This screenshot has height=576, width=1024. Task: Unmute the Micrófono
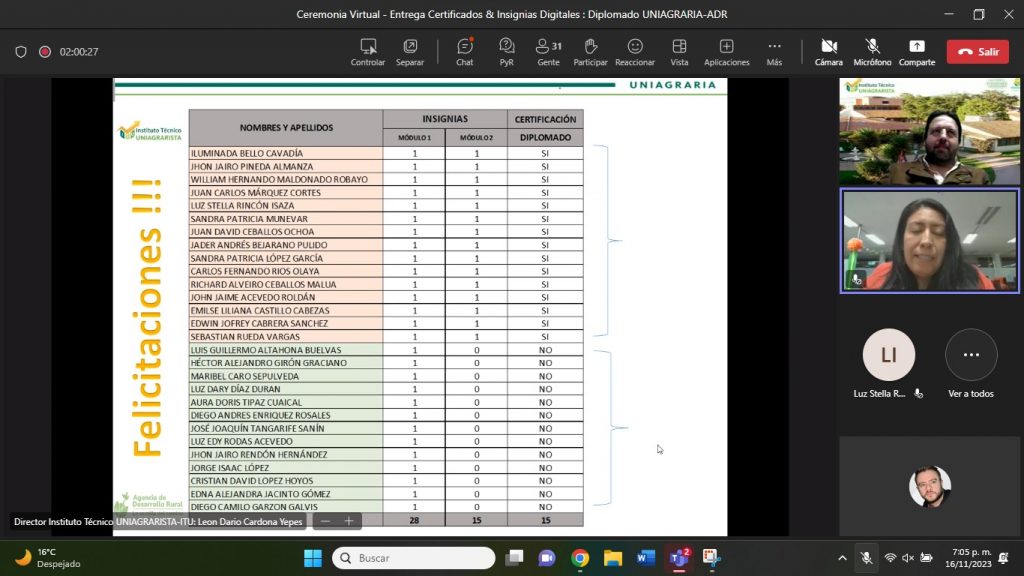(872, 51)
